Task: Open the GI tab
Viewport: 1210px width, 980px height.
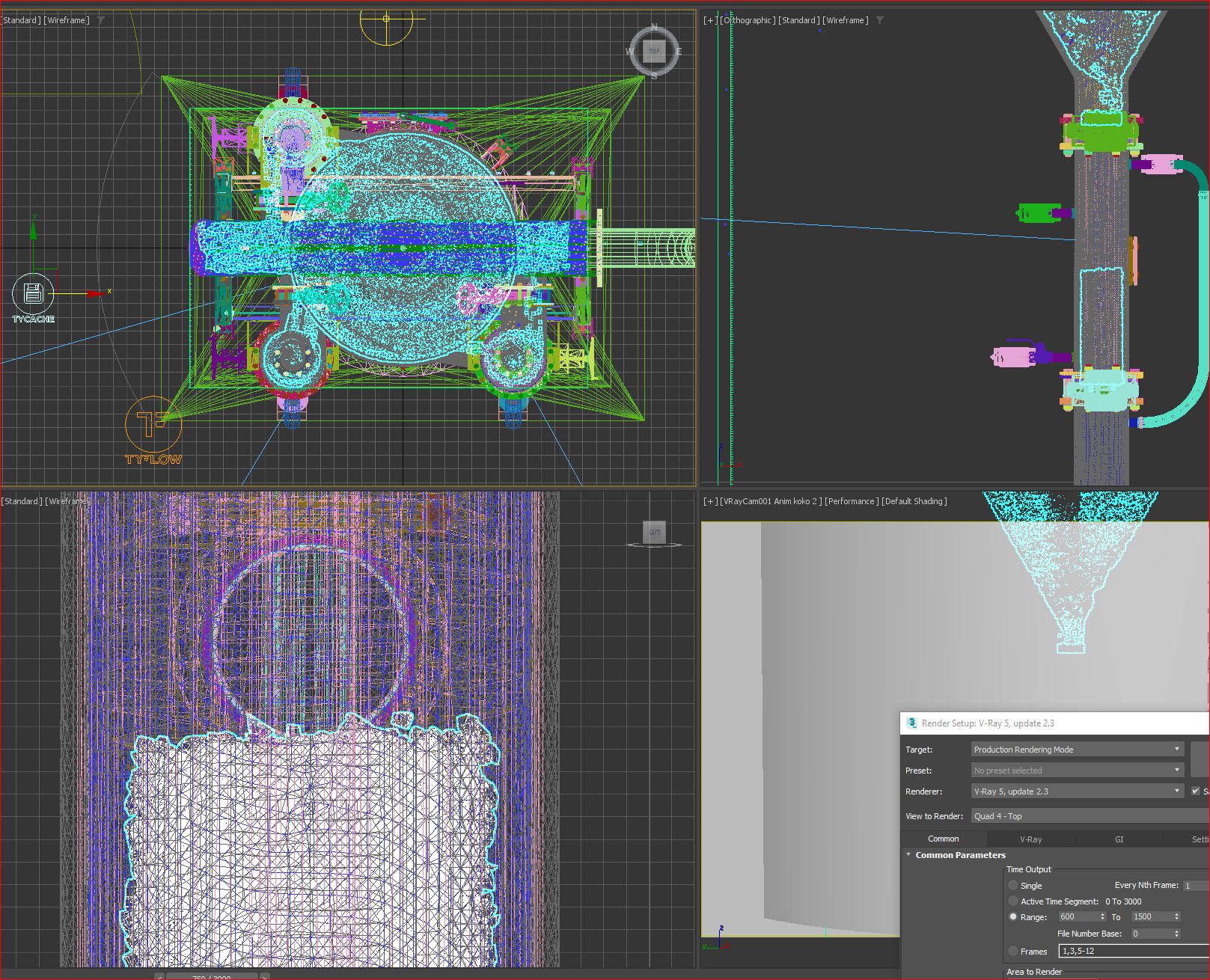Action: [1119, 839]
